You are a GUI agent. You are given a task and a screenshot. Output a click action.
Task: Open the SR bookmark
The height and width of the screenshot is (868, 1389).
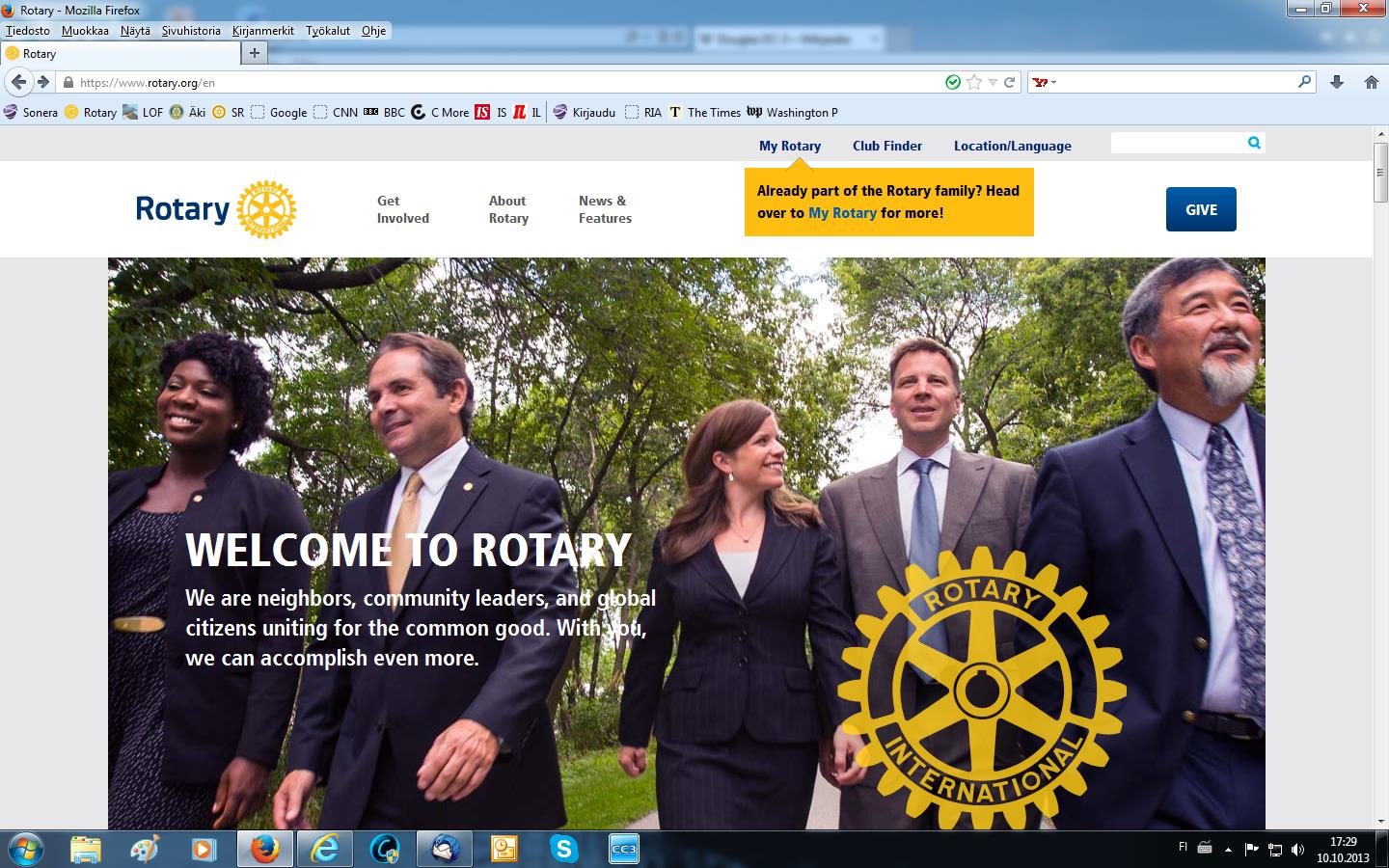pos(229,112)
